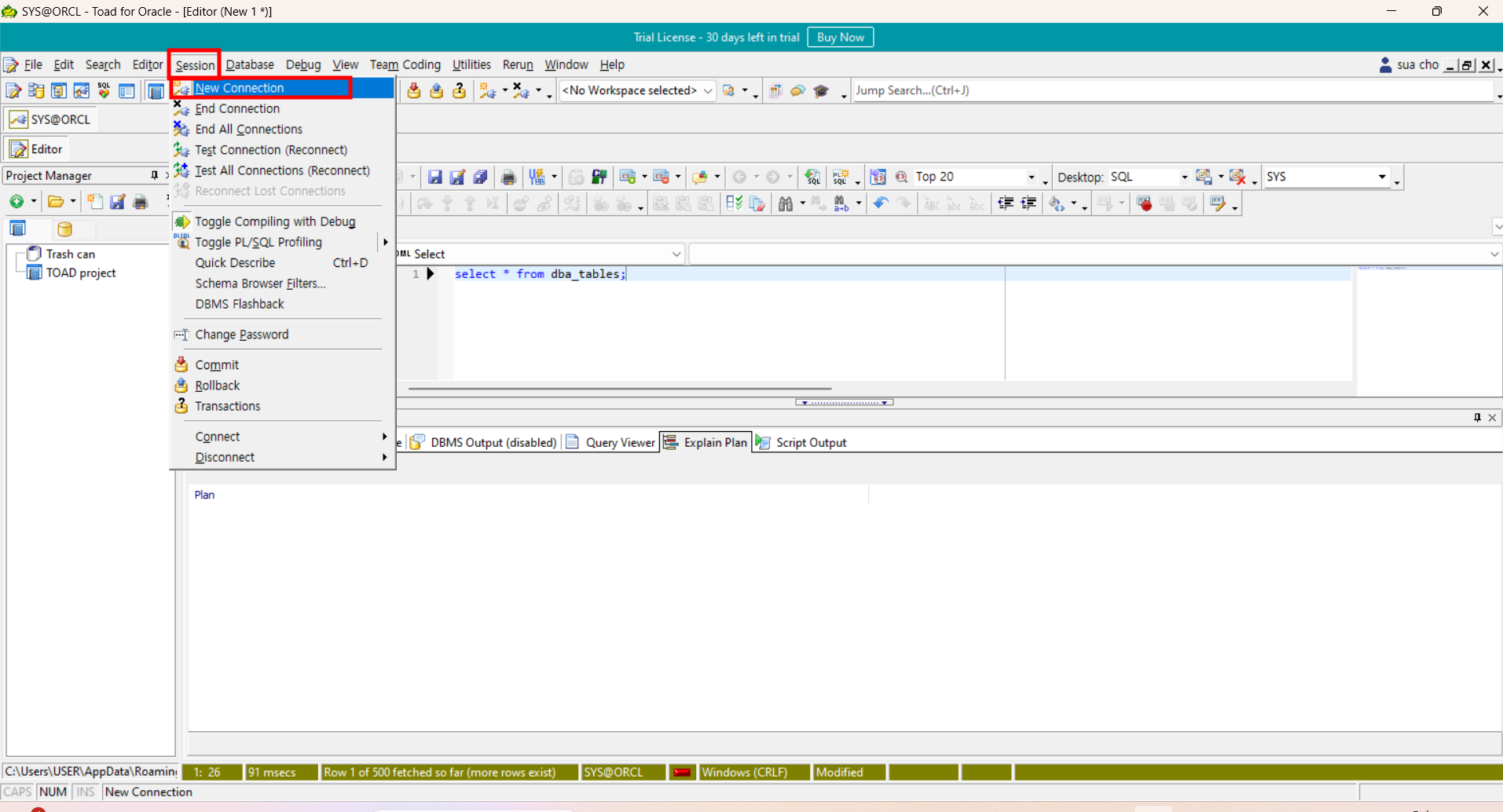Click the horizontal scrollbar in the editor

(x=620, y=388)
